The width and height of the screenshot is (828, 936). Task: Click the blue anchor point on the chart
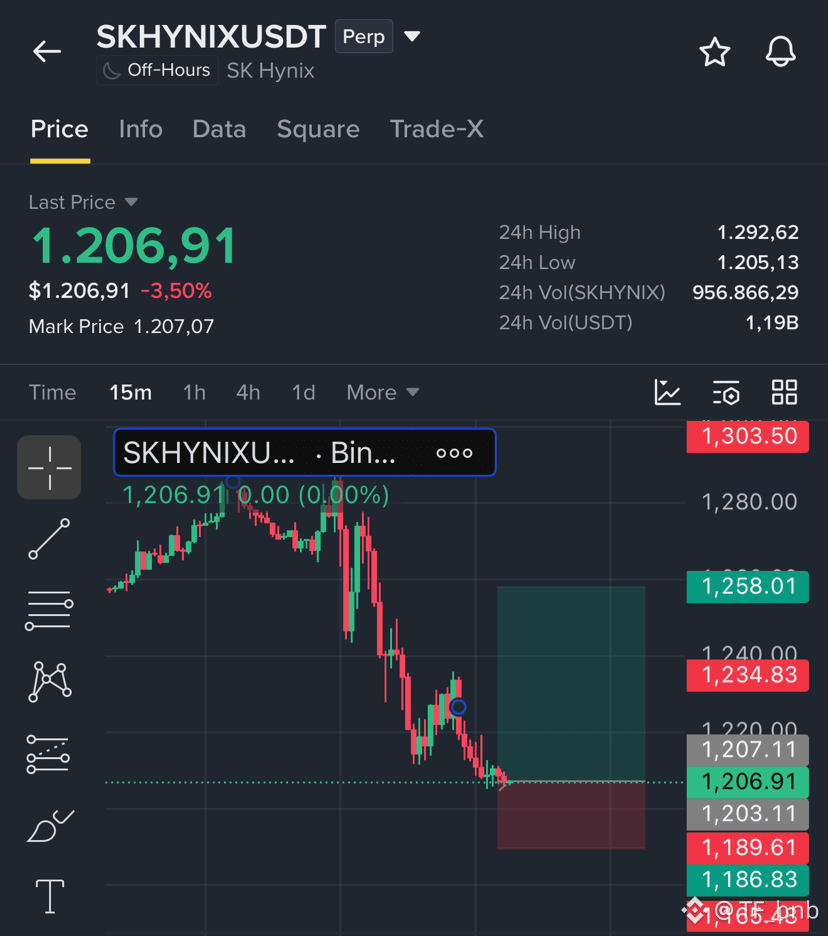458,707
